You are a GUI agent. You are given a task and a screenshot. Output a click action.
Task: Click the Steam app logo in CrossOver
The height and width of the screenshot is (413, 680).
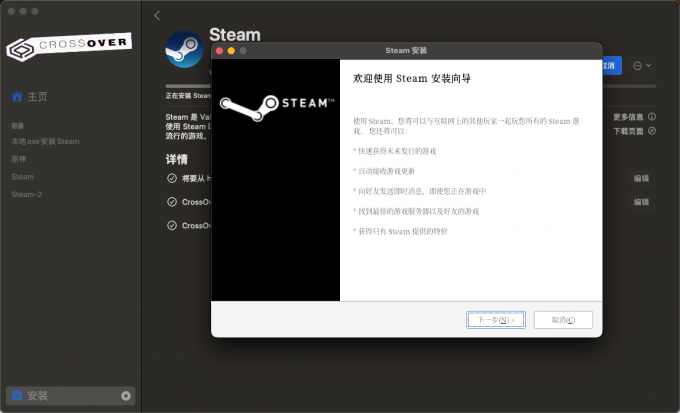[184, 49]
